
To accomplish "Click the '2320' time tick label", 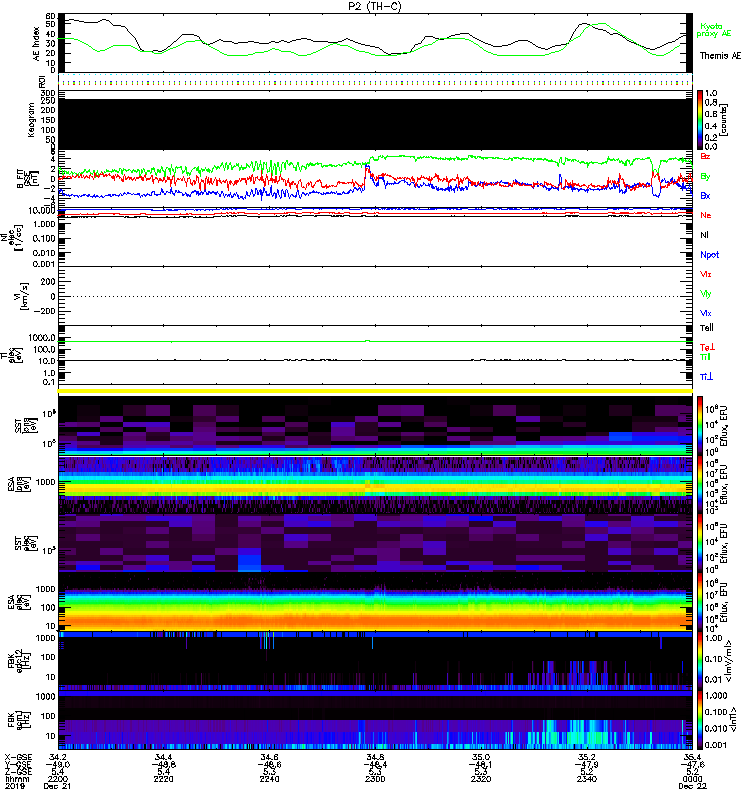I will [481, 779].
